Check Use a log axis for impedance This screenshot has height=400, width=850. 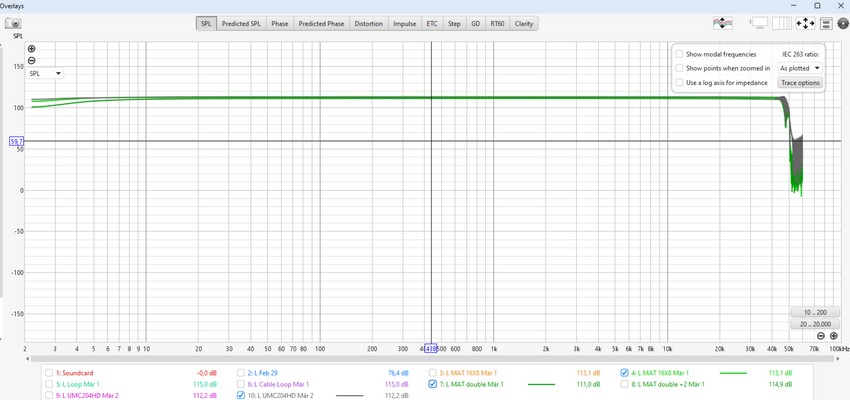679,82
